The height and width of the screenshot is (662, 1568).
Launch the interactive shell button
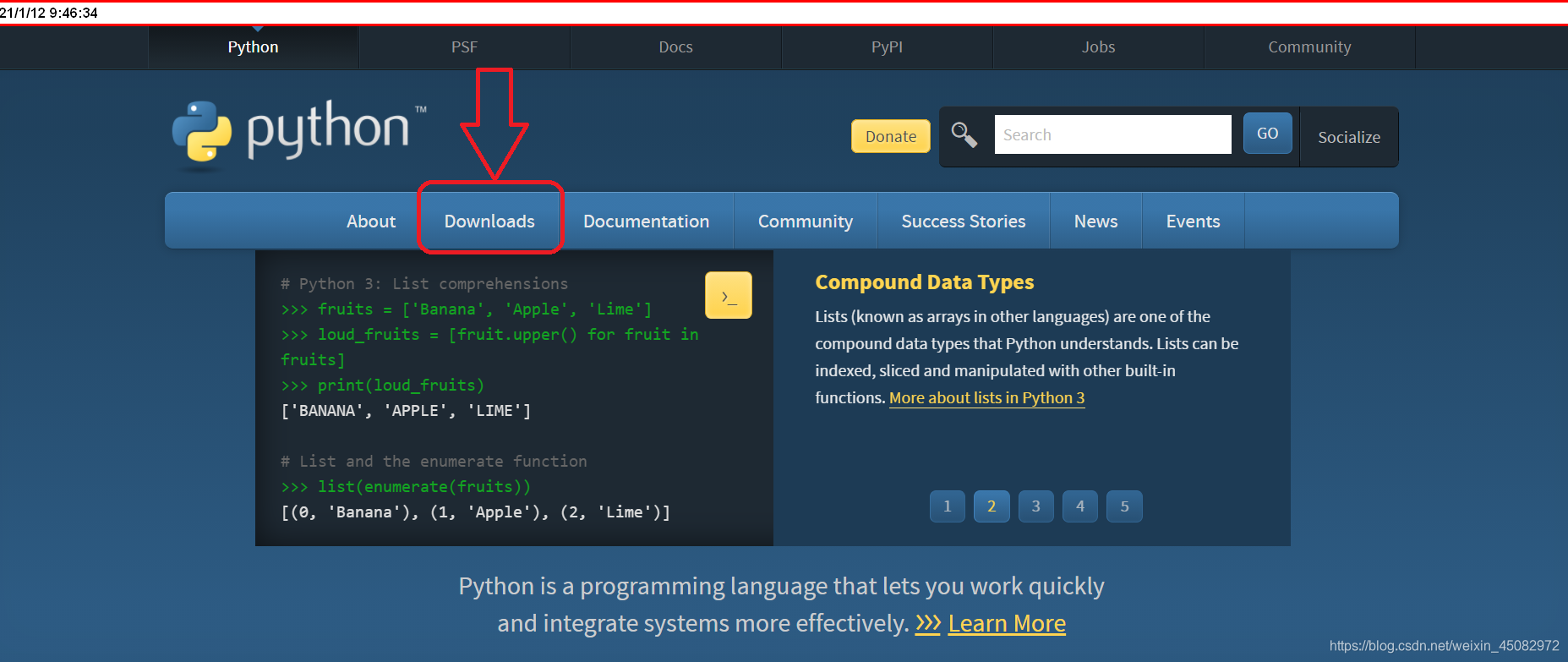point(728,295)
